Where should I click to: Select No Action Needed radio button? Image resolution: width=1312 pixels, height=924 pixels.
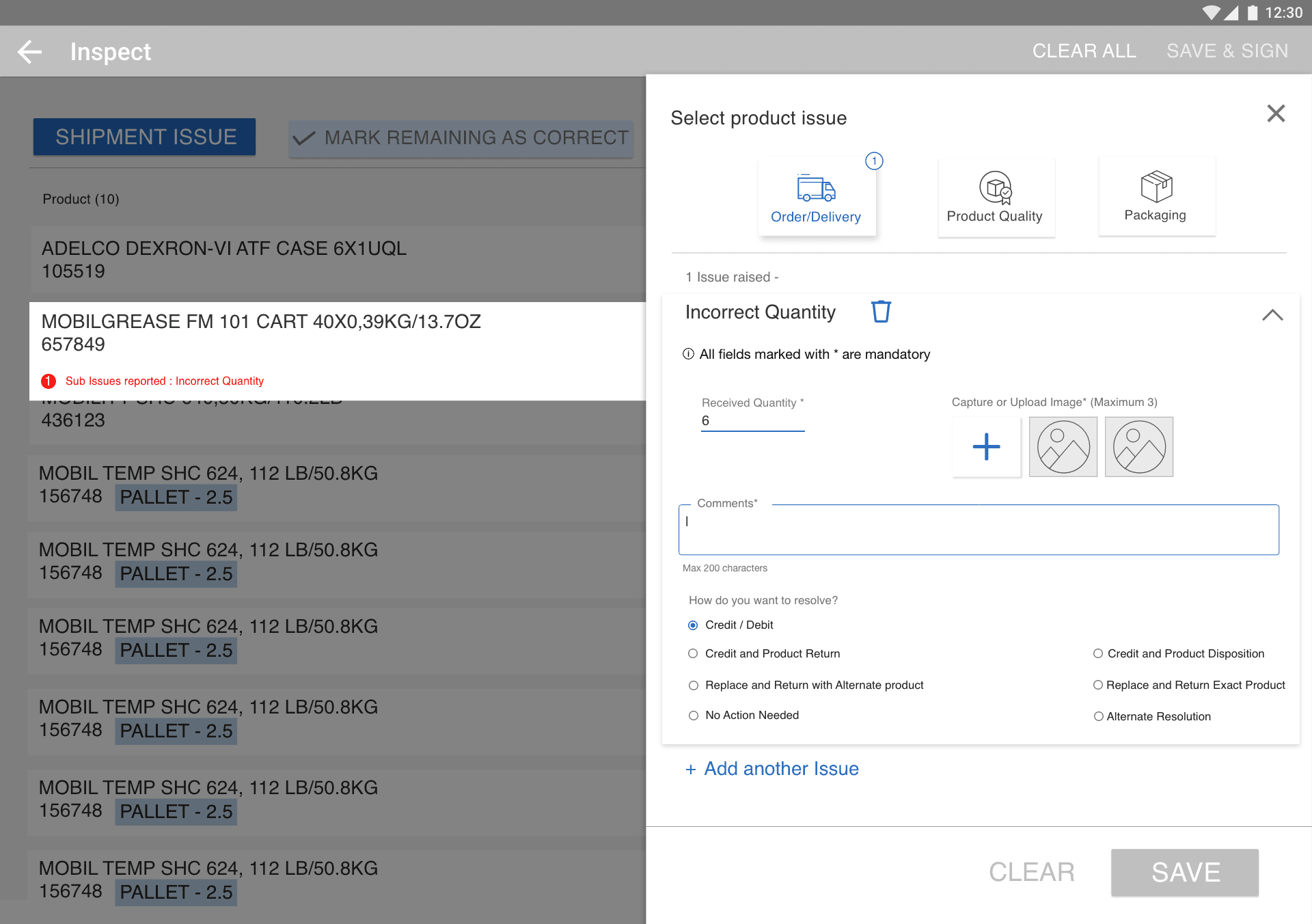click(x=694, y=716)
